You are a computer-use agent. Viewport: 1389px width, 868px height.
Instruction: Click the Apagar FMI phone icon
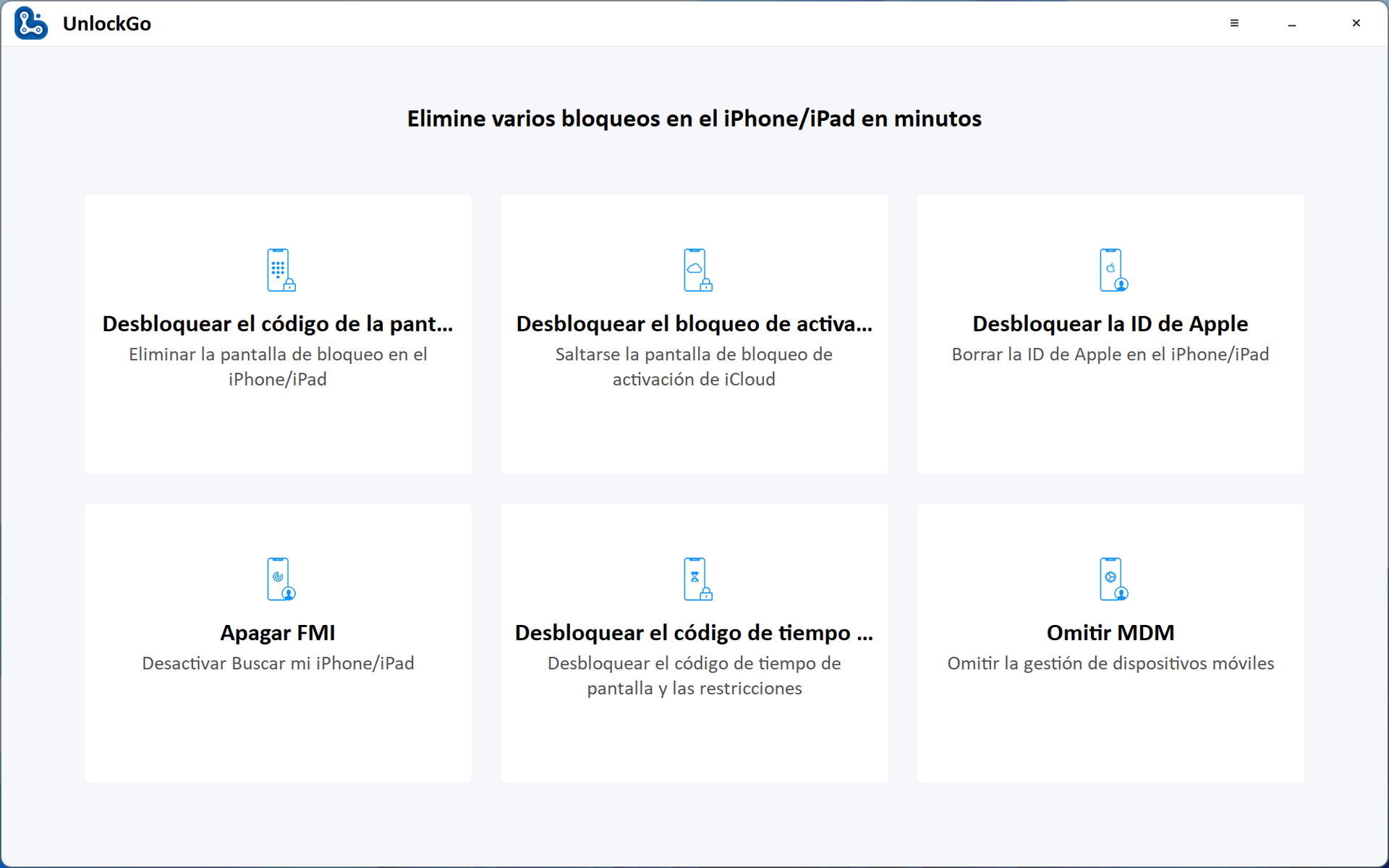coord(281,579)
